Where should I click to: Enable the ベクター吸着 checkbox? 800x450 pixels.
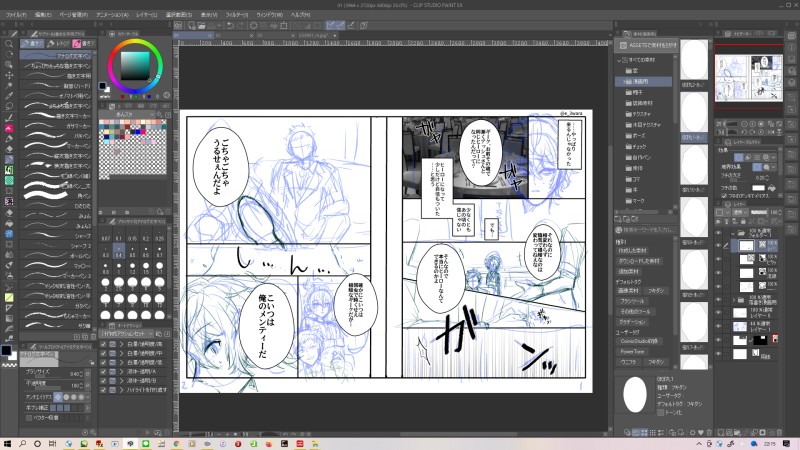click(x=29, y=418)
